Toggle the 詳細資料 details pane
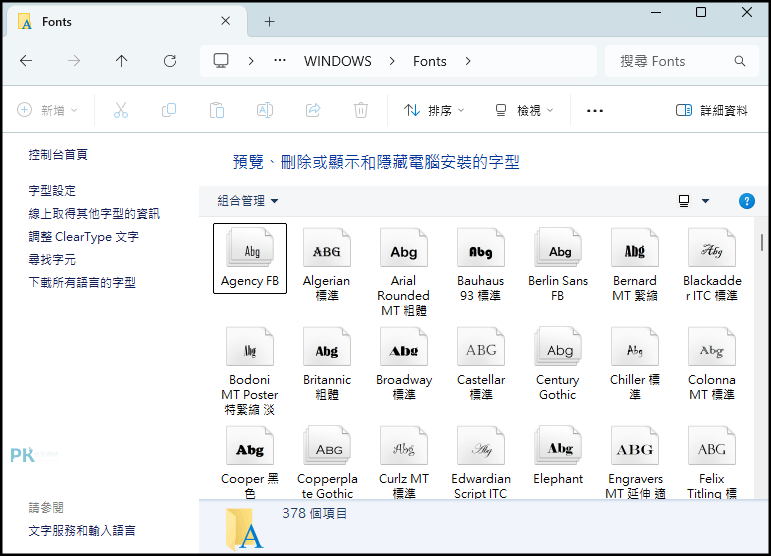The width and height of the screenshot is (771, 556). pyautogui.click(x=712, y=110)
